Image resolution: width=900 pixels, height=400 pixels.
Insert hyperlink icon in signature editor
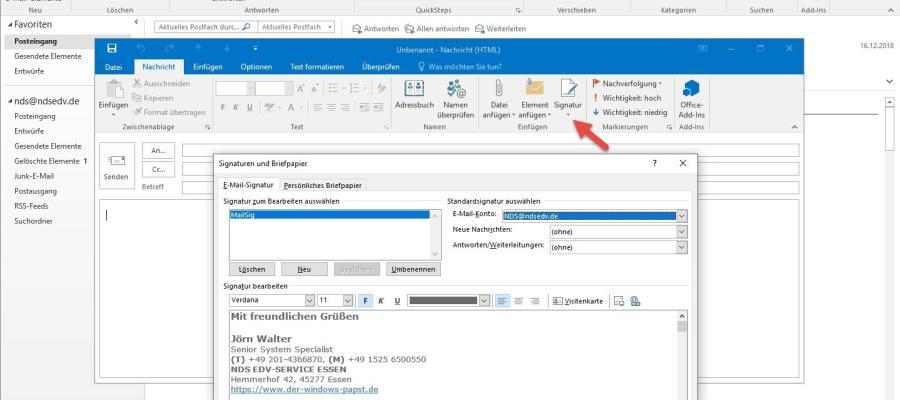click(635, 300)
